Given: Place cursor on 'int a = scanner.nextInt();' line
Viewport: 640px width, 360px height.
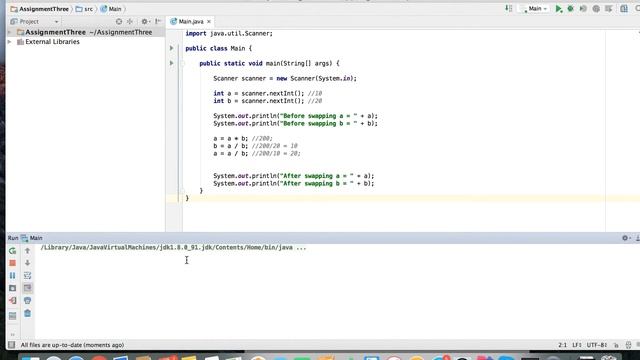Looking at the screenshot, I should tap(267, 93).
